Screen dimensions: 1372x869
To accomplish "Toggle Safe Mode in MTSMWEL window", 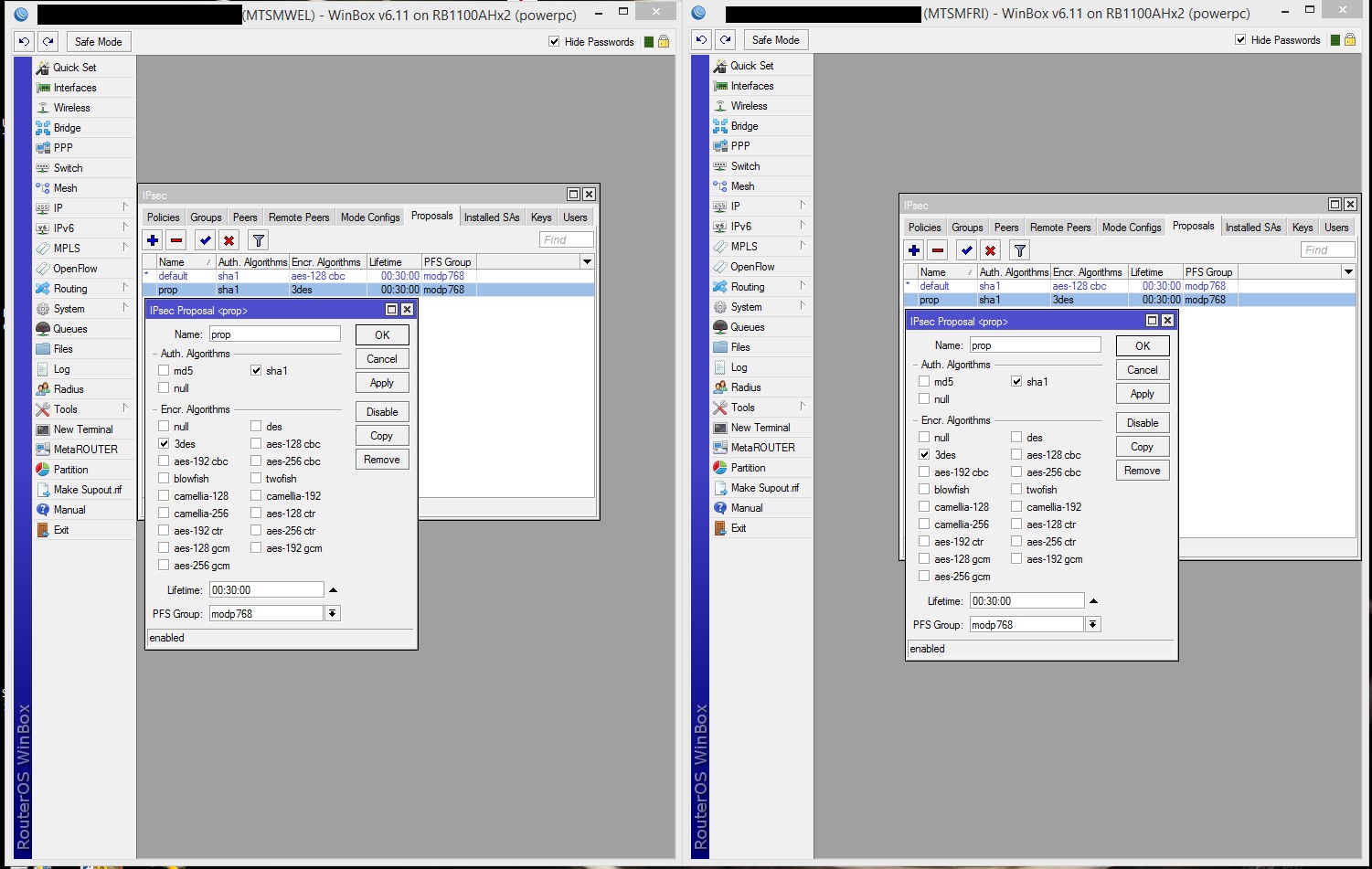I will 99,42.
